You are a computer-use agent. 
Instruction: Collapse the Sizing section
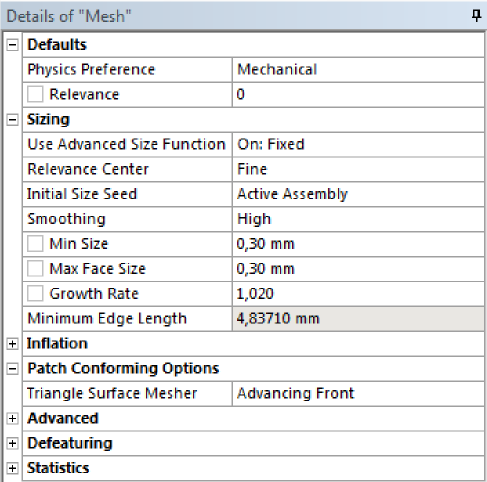click(12, 119)
